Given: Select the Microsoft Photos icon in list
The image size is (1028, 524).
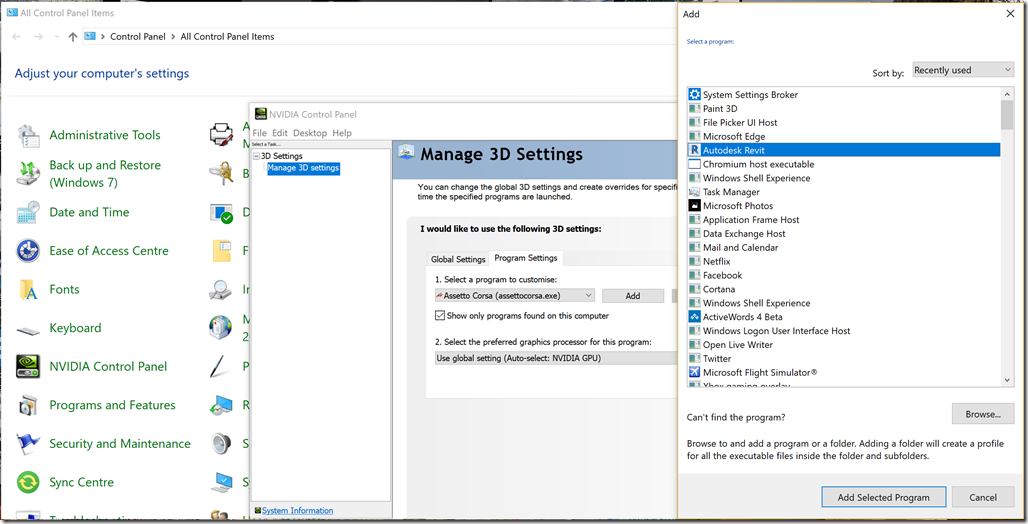Looking at the screenshot, I should coord(694,206).
